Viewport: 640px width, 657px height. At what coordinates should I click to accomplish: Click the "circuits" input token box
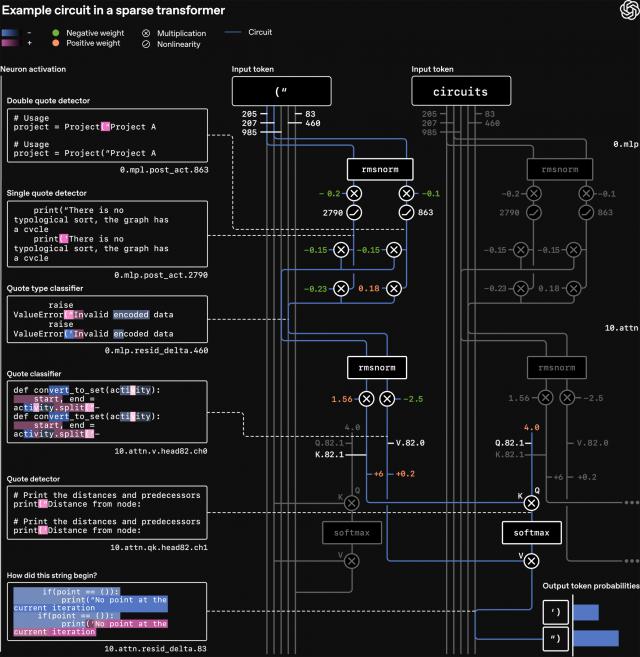click(x=461, y=91)
